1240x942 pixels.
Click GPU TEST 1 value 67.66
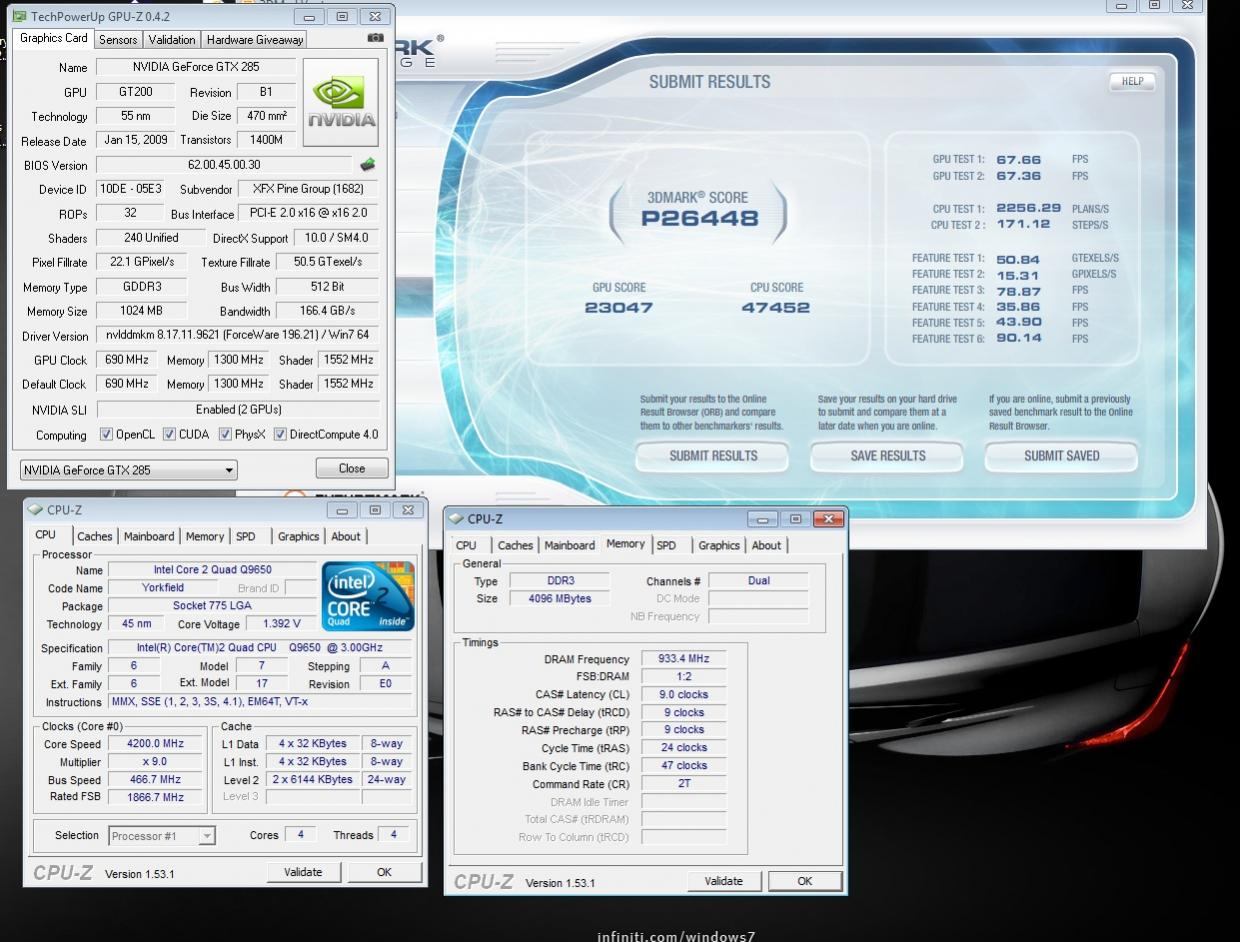tap(1019, 159)
